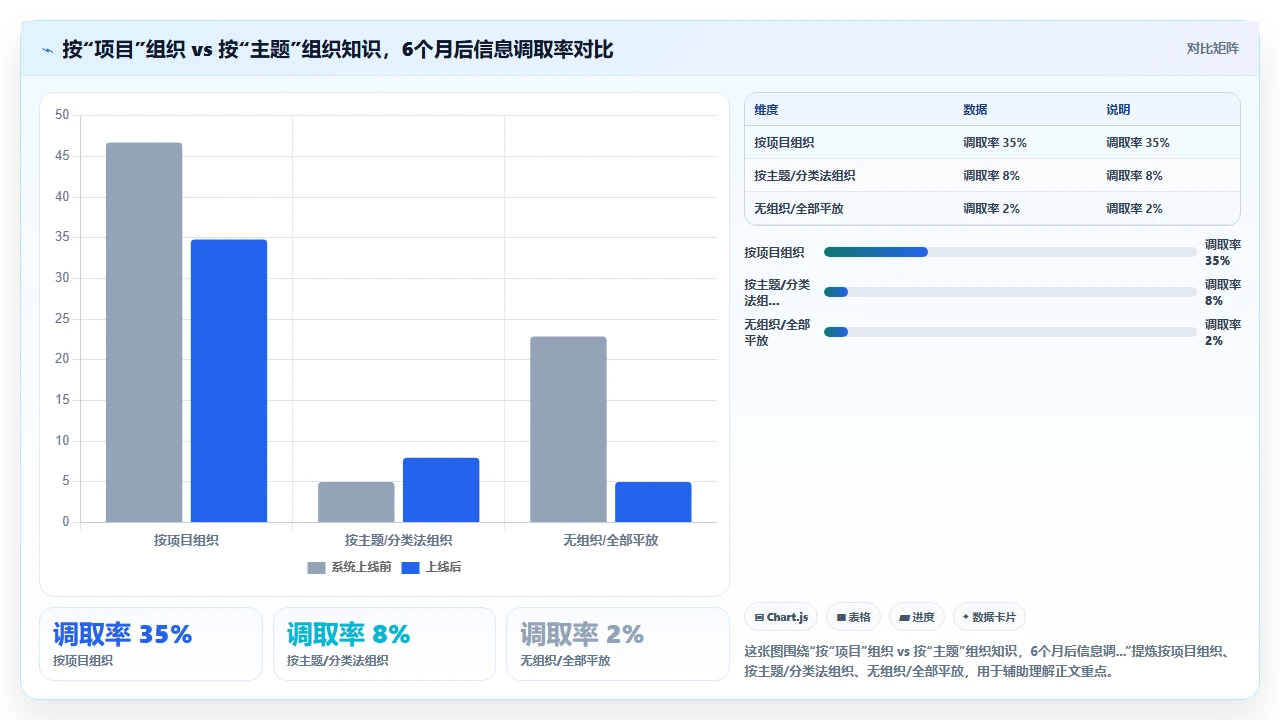The width and height of the screenshot is (1280, 720).
Task: Open the 调取率 8% data card
Action: pyautogui.click(x=384, y=644)
